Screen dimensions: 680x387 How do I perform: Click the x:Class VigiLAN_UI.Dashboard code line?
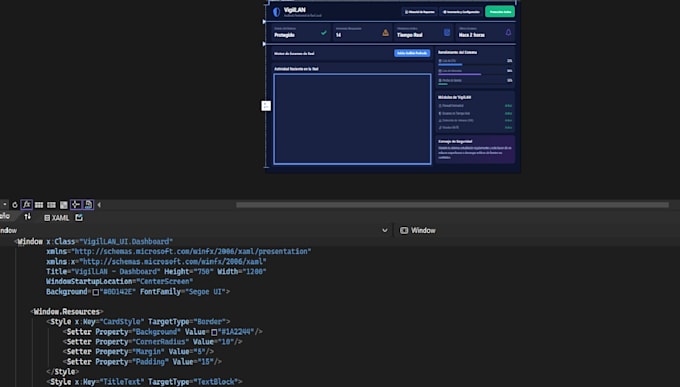coord(95,242)
